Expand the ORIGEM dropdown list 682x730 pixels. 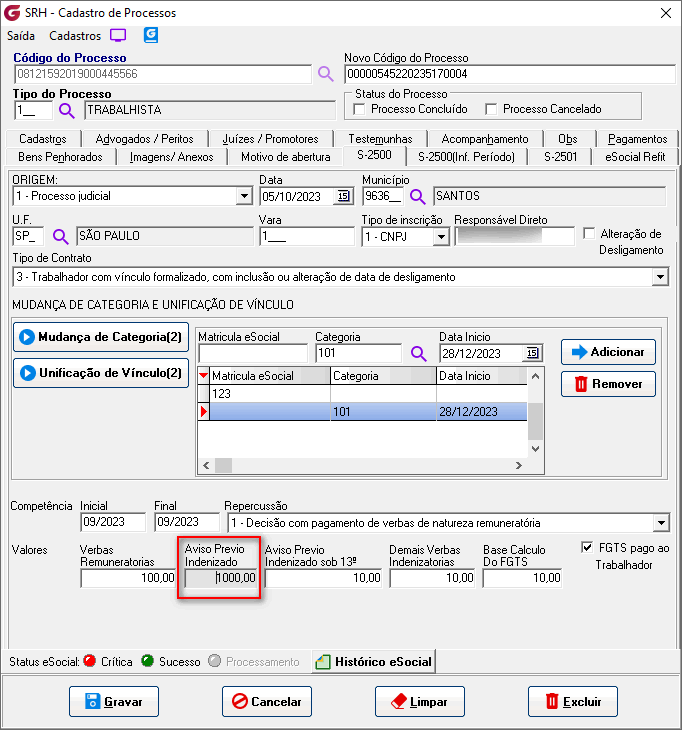(244, 196)
